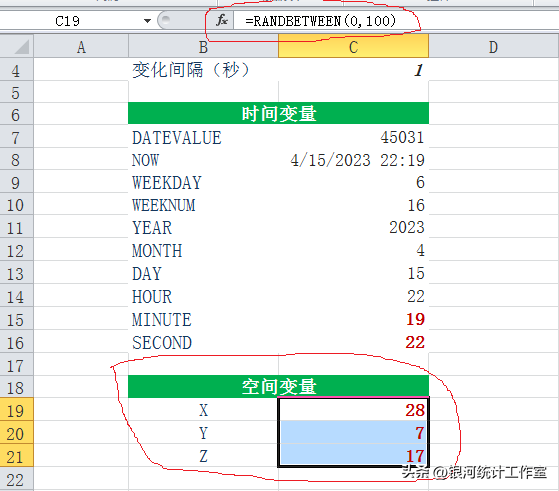
Task: Click the green 空间变量 header cell
Action: pyautogui.click(x=278, y=387)
